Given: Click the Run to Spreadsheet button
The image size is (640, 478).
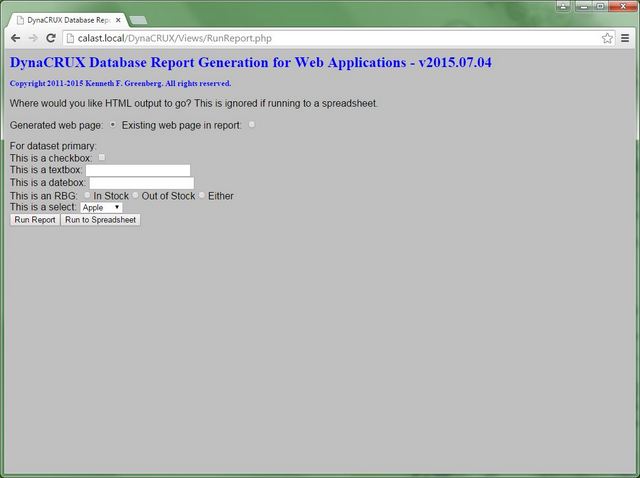Looking at the screenshot, I should (x=100, y=220).
